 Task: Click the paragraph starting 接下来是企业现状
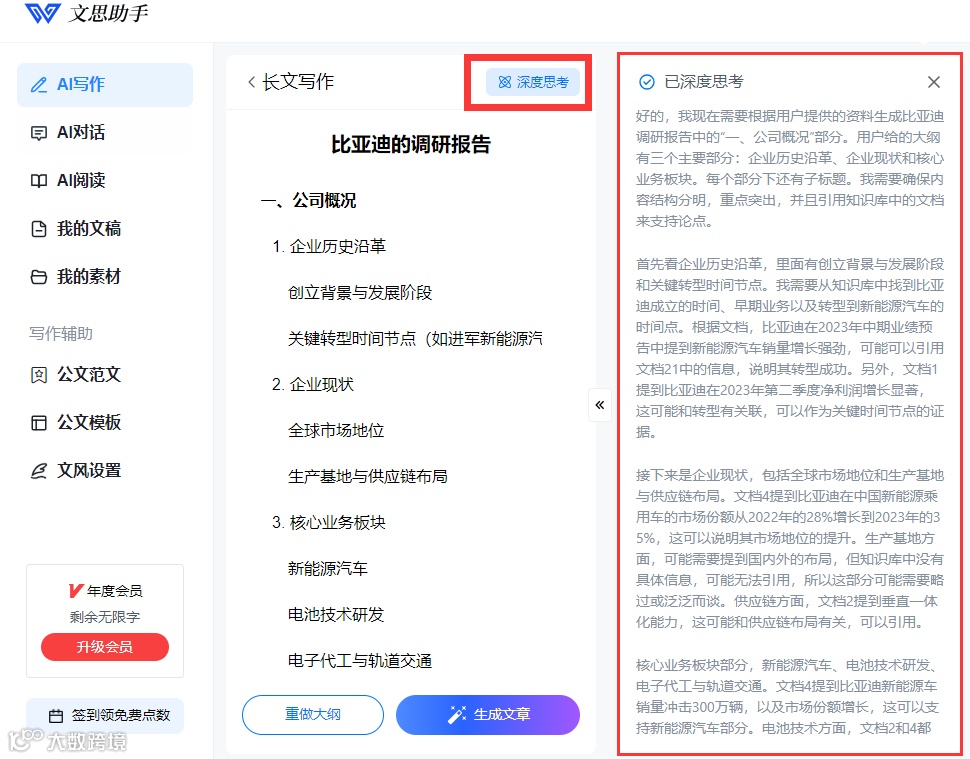pos(790,549)
